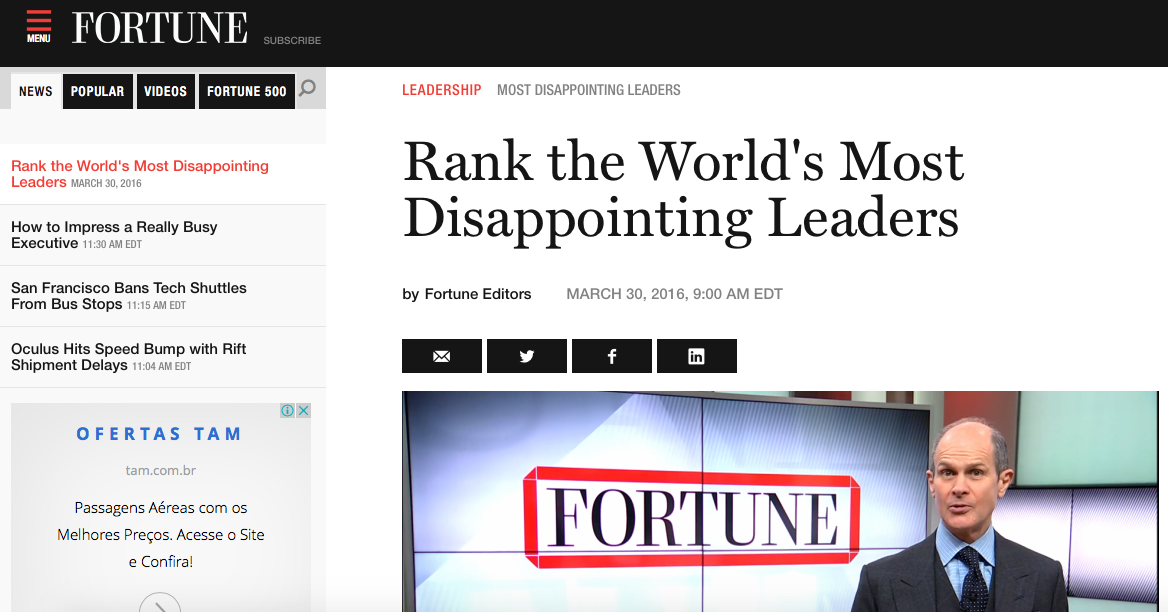Select the NEWS tab
Screen dimensions: 1168x612
36,92
